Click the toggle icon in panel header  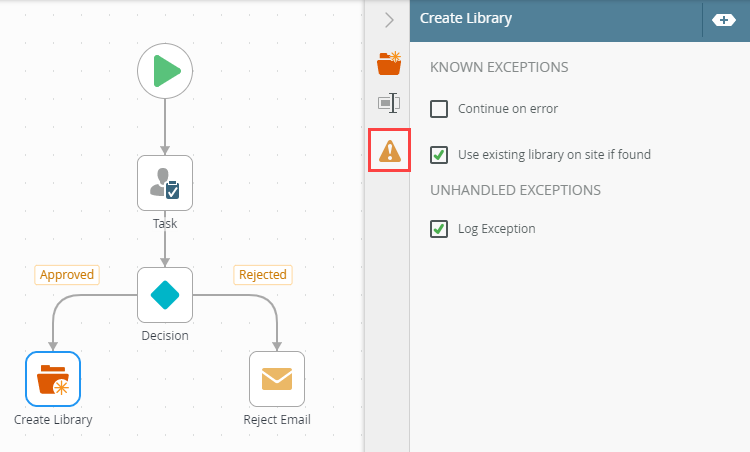[723, 19]
